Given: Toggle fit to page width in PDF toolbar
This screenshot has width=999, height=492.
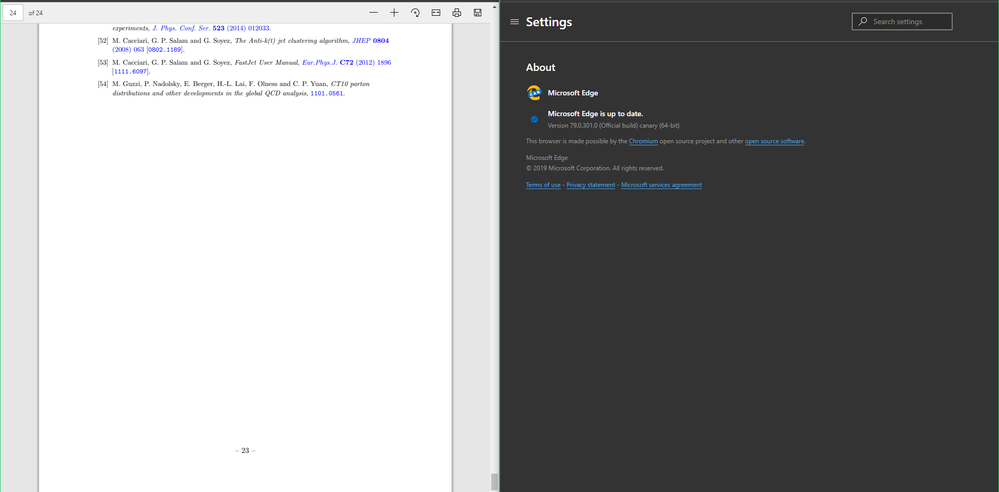Looking at the screenshot, I should pyautogui.click(x=436, y=13).
